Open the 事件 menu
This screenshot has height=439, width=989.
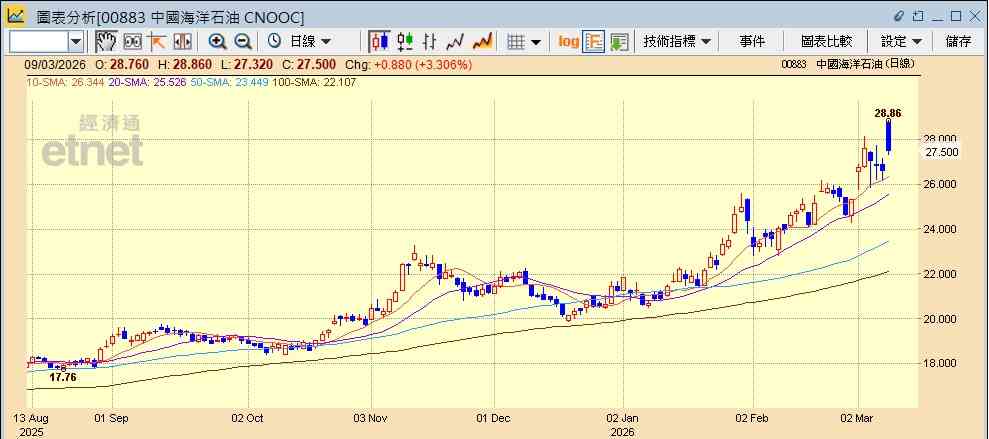pyautogui.click(x=752, y=42)
